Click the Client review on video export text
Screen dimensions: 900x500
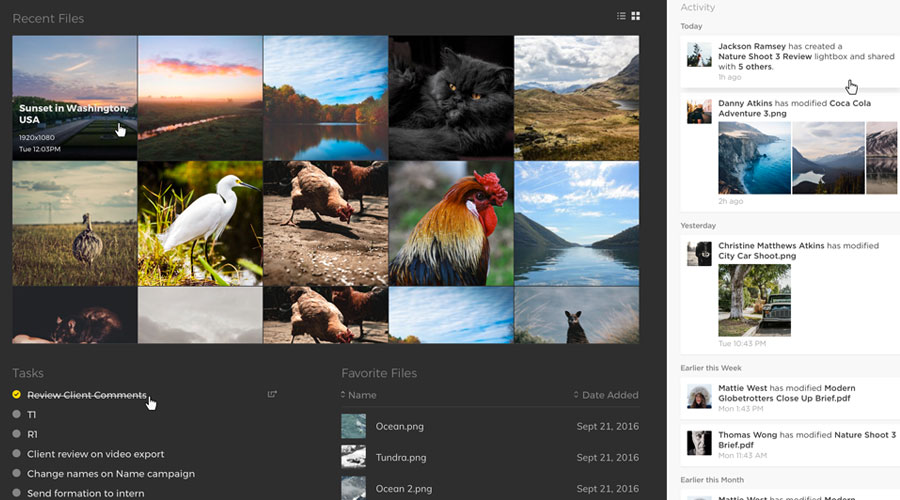coord(95,454)
